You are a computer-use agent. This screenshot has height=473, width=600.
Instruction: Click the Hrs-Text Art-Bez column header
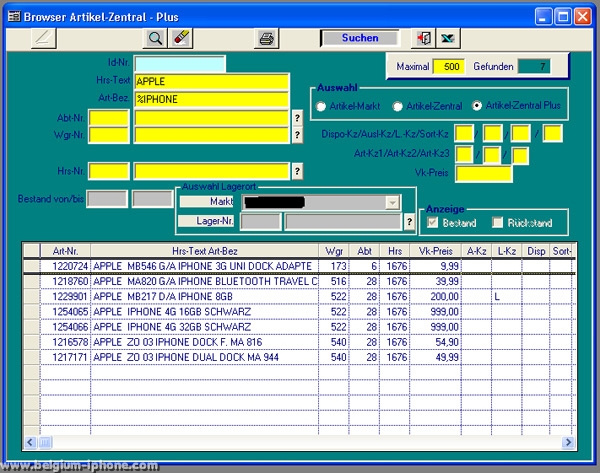coord(204,251)
